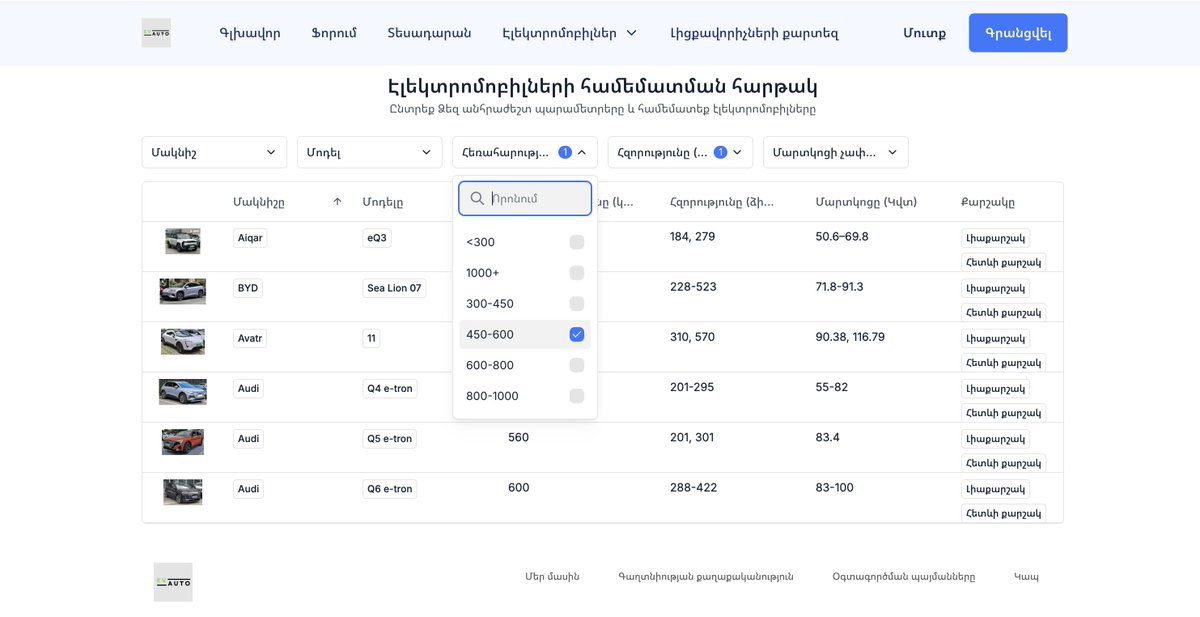Open the Aiqar eQ3 car thumbnail
1200x617 pixels.
coord(183,241)
